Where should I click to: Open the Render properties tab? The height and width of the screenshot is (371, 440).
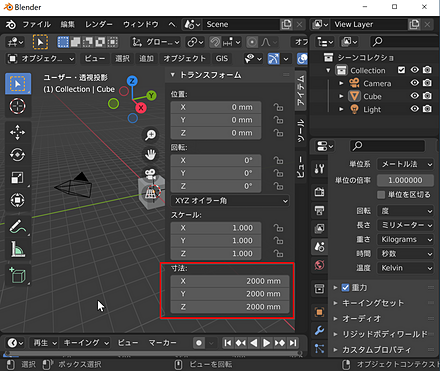pos(319,192)
